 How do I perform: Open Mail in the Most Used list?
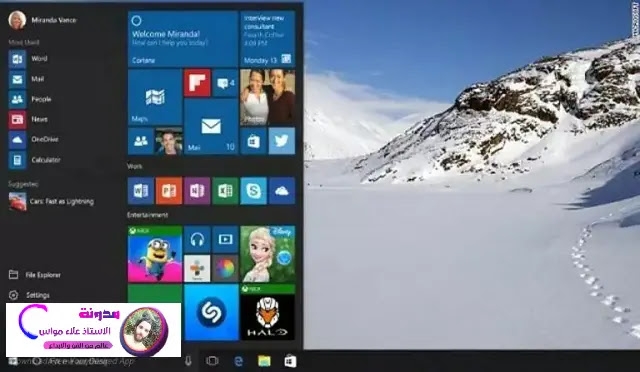[x=26, y=79]
